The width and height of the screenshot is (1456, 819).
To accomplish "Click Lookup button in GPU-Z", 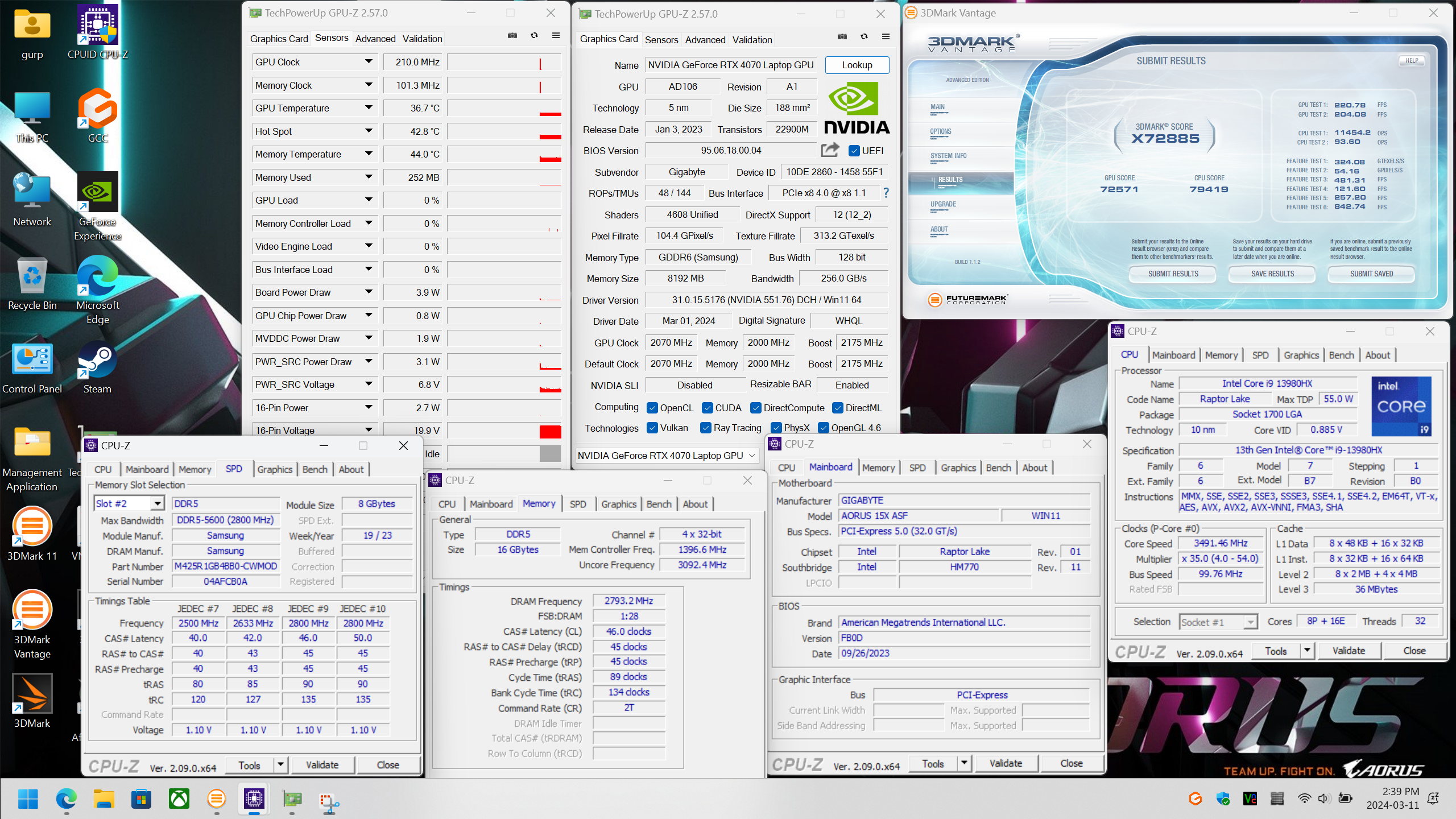I will coord(857,65).
